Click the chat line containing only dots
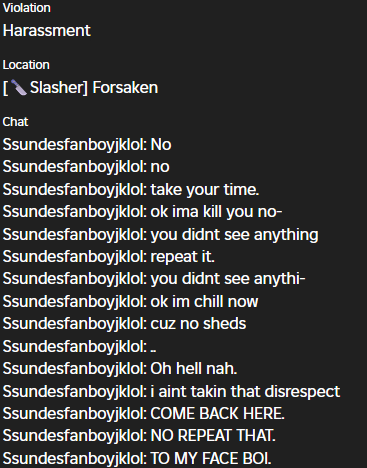 pyautogui.click(x=80, y=346)
